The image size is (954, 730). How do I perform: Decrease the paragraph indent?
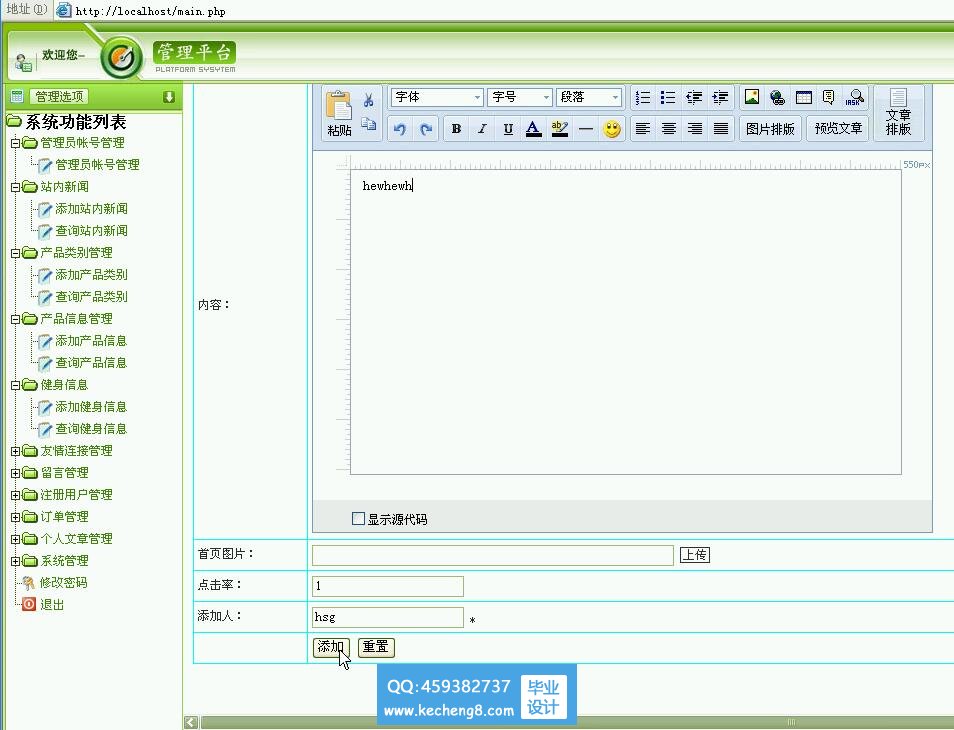[694, 97]
